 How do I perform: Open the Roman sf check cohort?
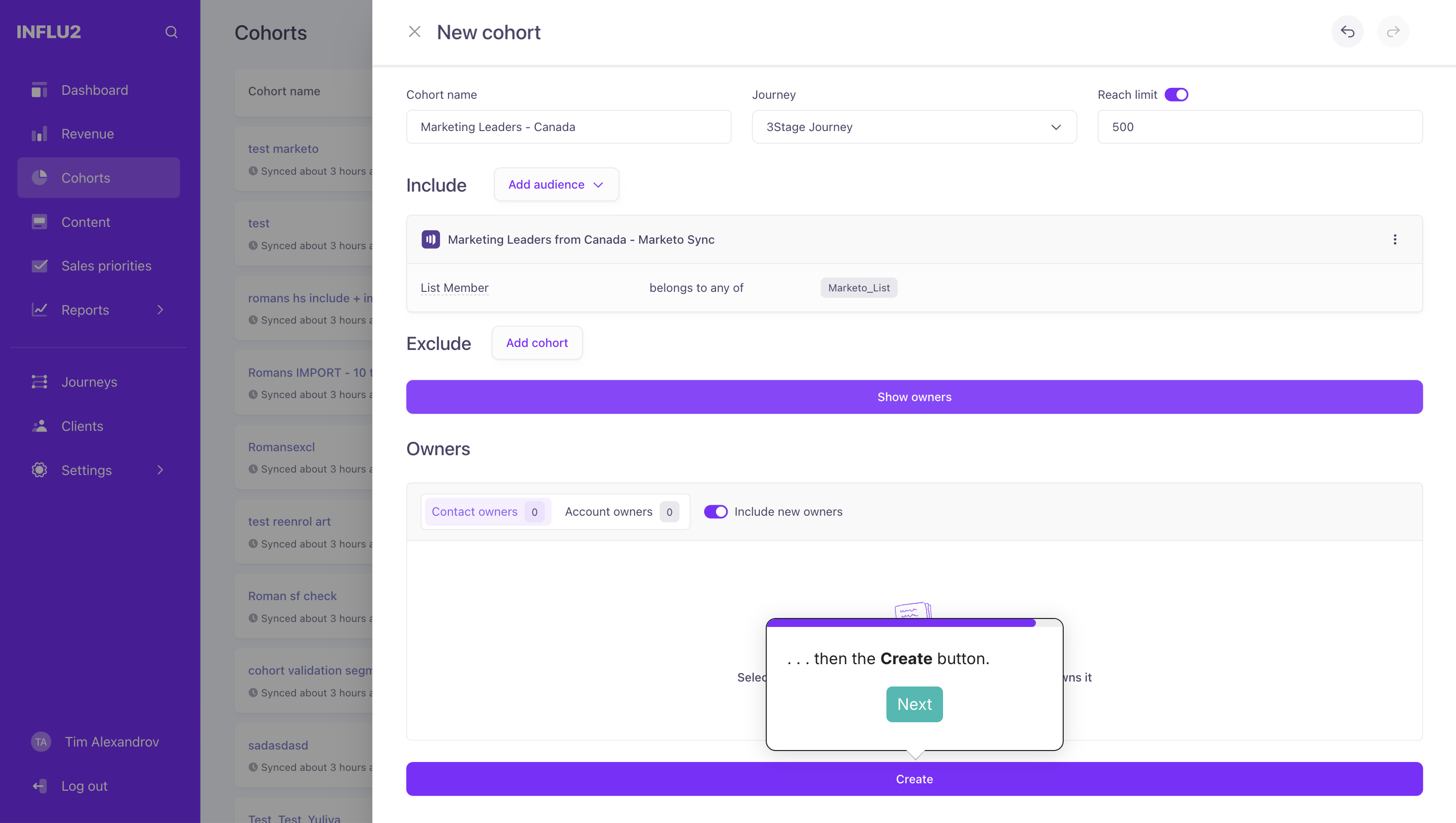pyautogui.click(x=292, y=596)
